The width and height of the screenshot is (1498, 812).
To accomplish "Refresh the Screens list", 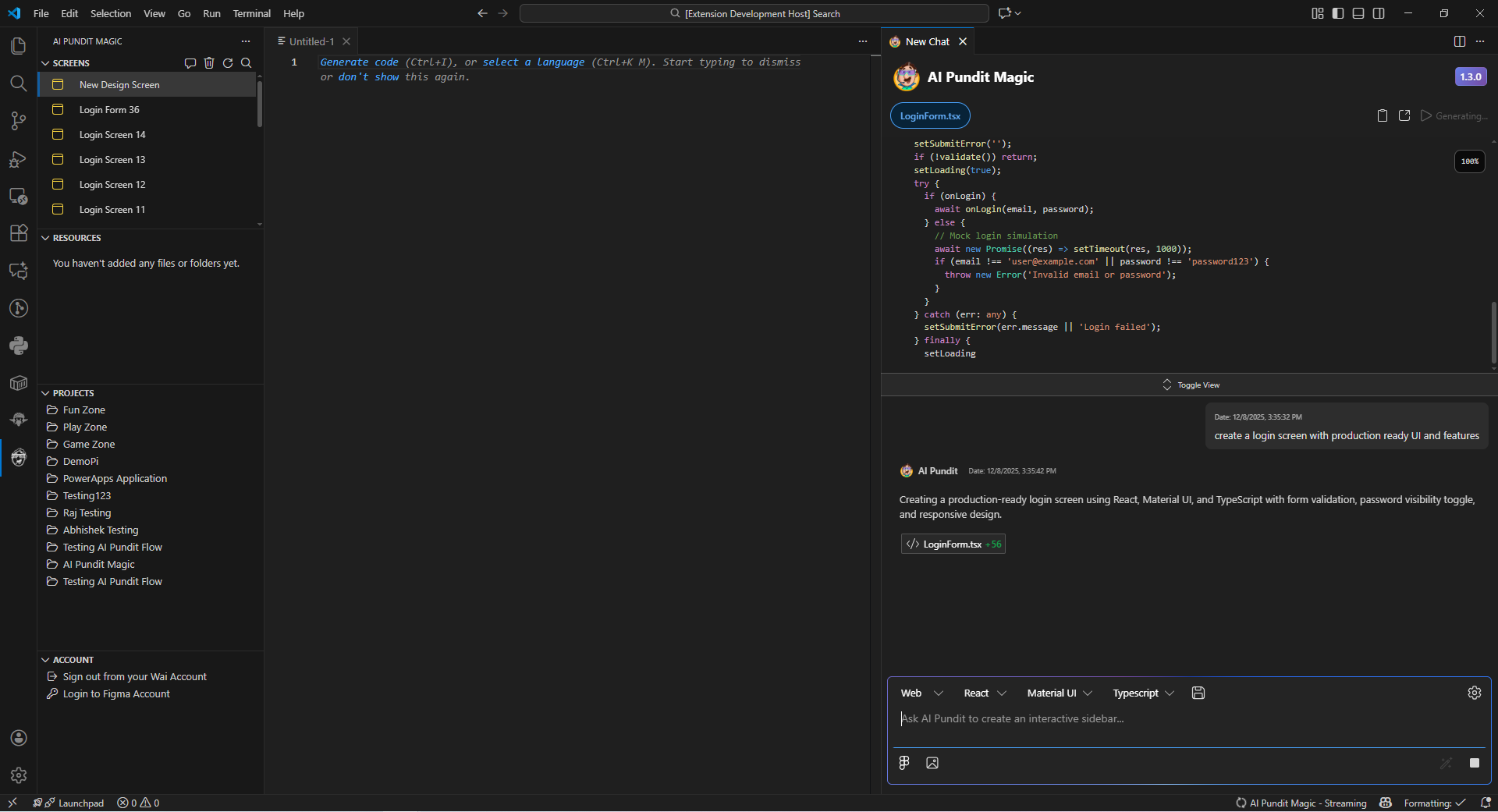I will pos(228,63).
